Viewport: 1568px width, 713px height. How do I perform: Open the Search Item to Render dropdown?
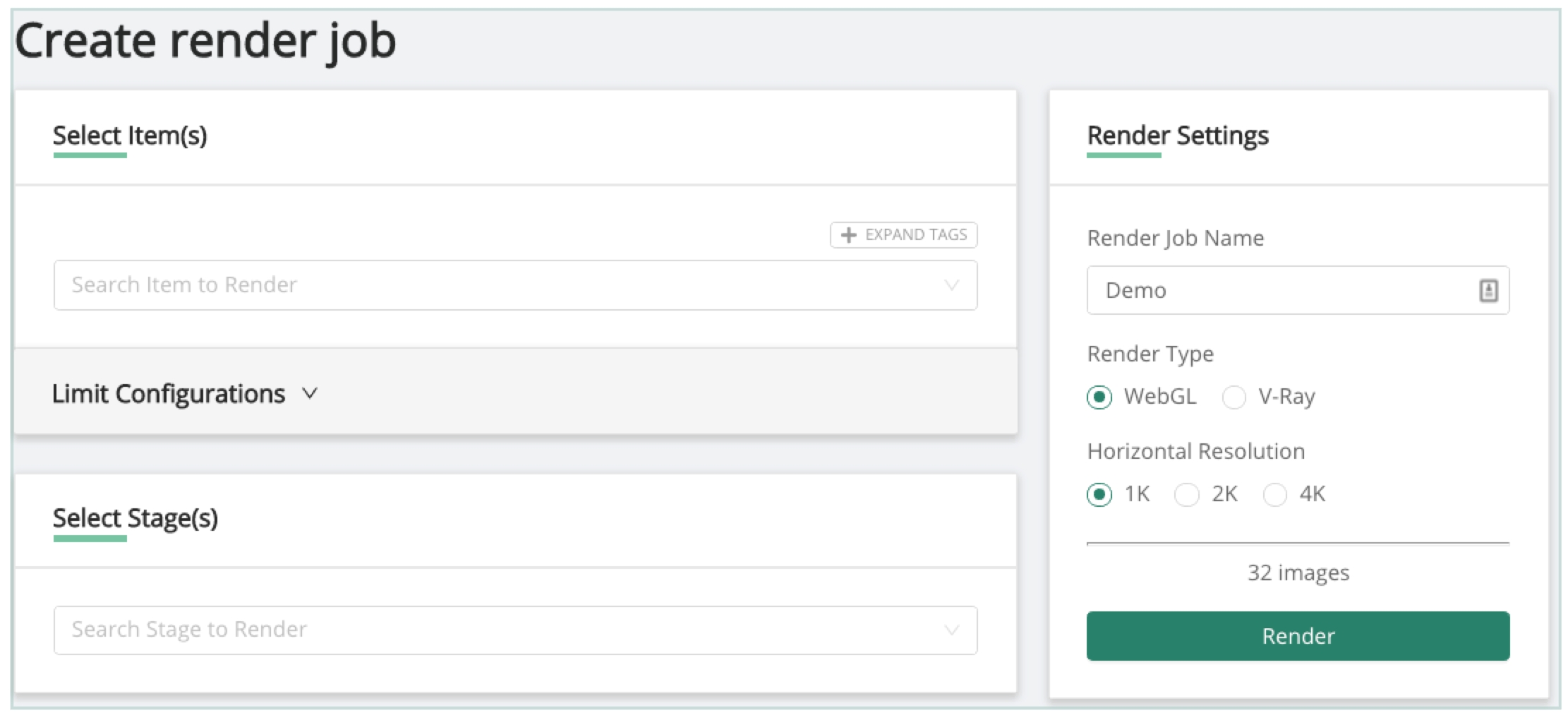(494, 285)
